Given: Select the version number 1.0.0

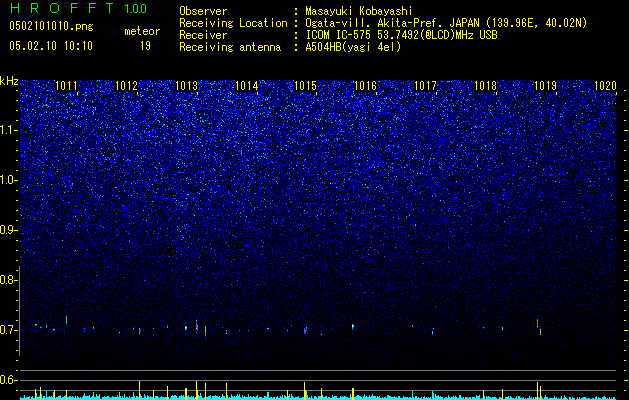Looking at the screenshot, I should tap(136, 9).
